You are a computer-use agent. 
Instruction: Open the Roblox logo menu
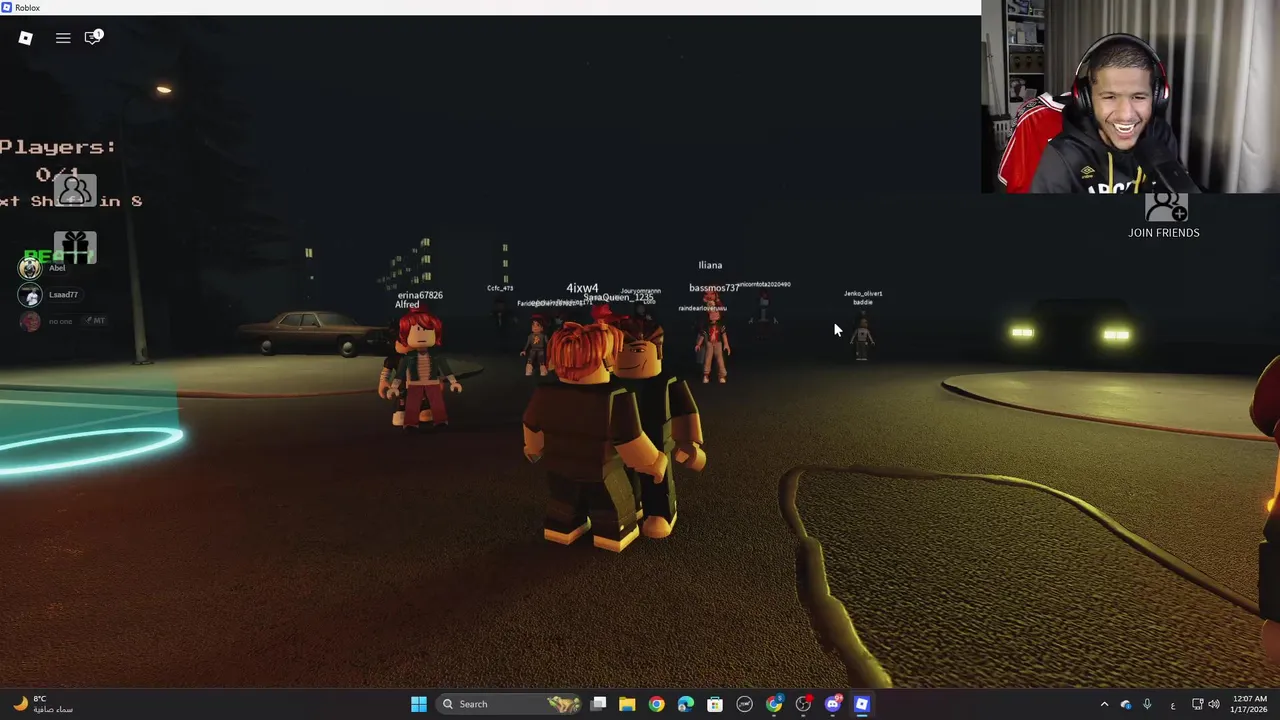pos(26,38)
